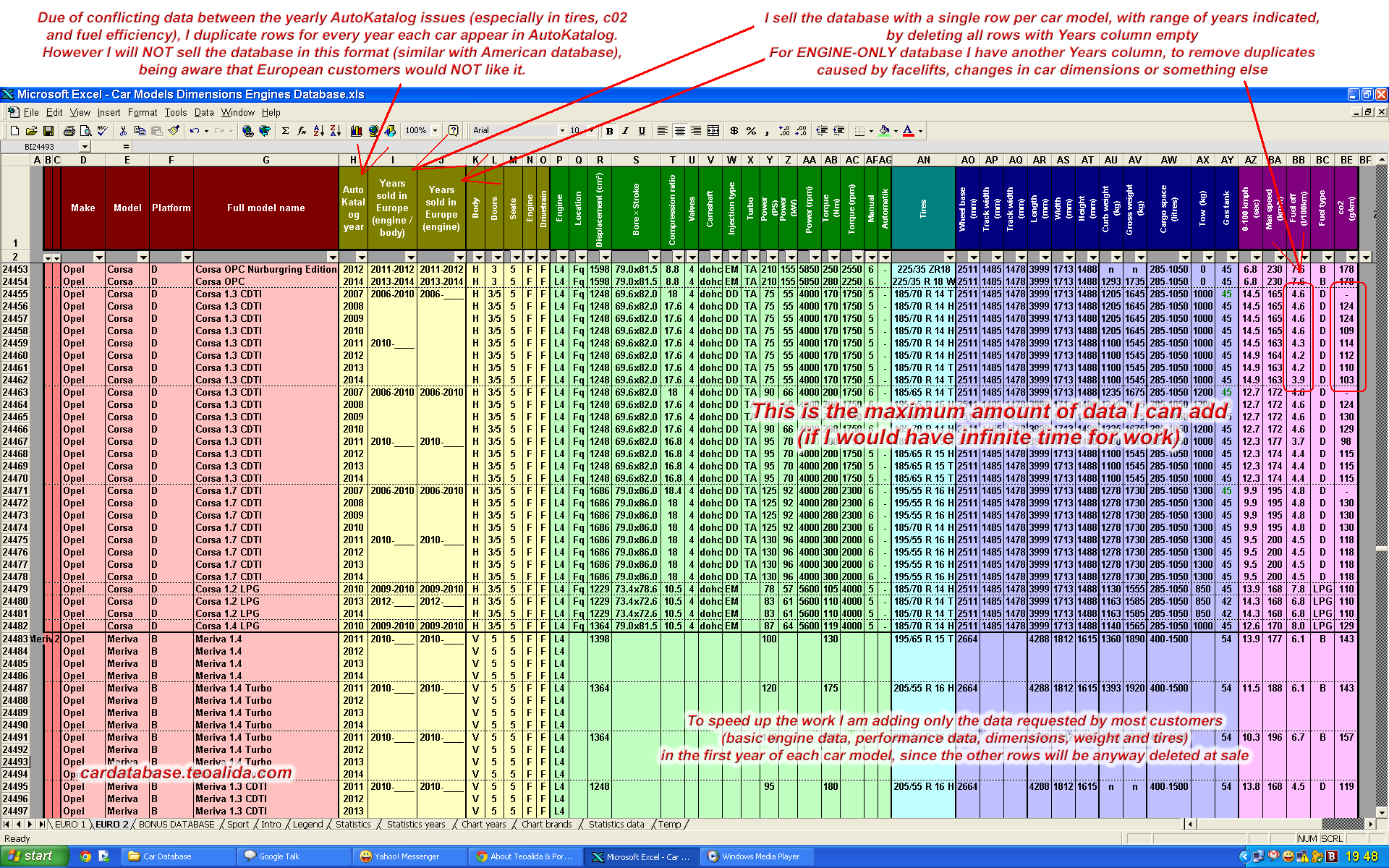This screenshot has height=868, width=1389.
Task: Open the Zoom 100% dropdown
Action: 435,131
